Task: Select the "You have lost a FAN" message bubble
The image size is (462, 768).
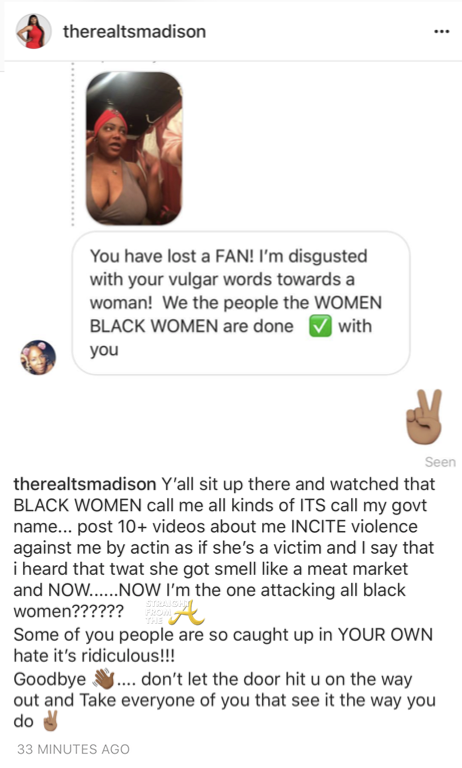Action: [241, 303]
